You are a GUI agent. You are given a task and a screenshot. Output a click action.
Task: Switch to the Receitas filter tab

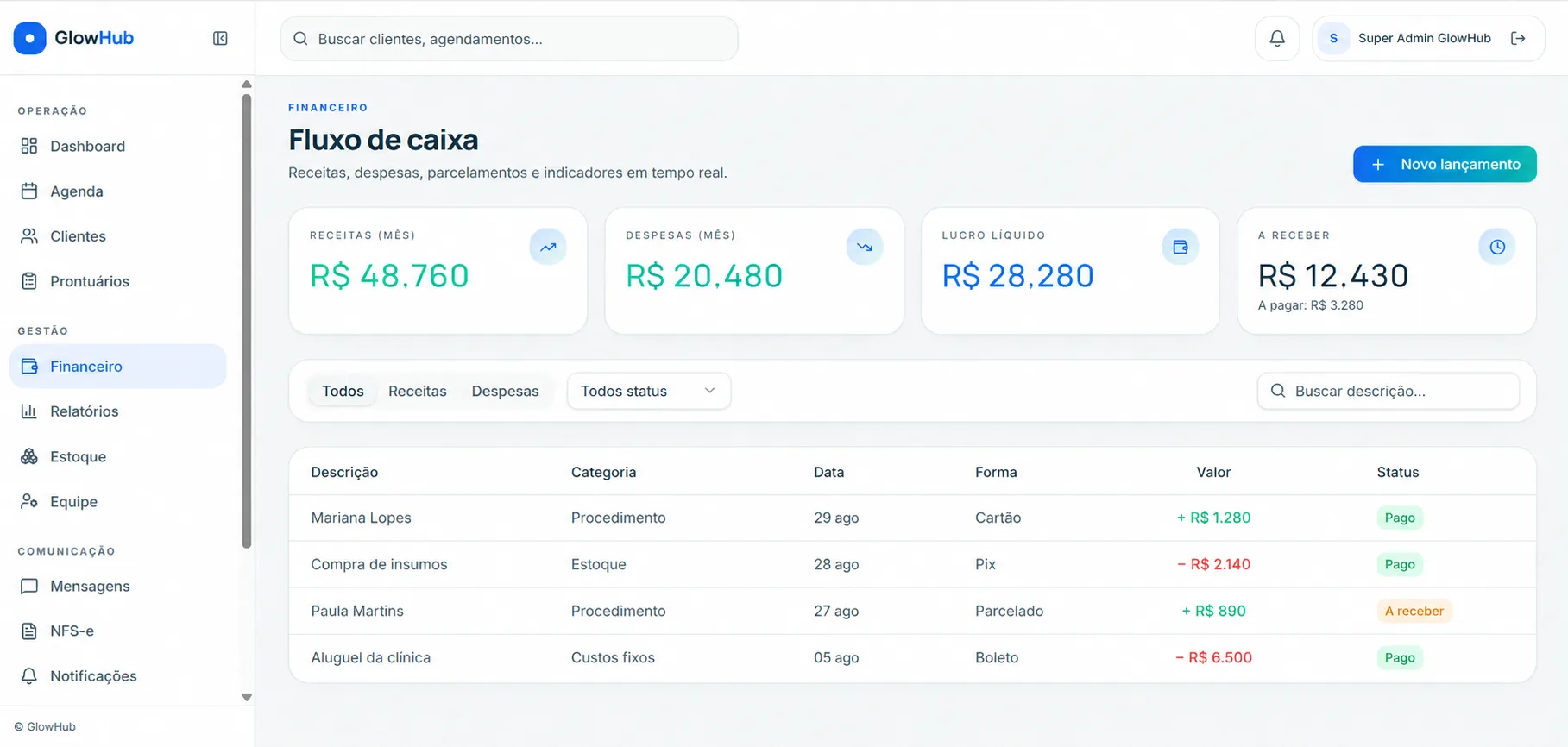[x=418, y=392]
